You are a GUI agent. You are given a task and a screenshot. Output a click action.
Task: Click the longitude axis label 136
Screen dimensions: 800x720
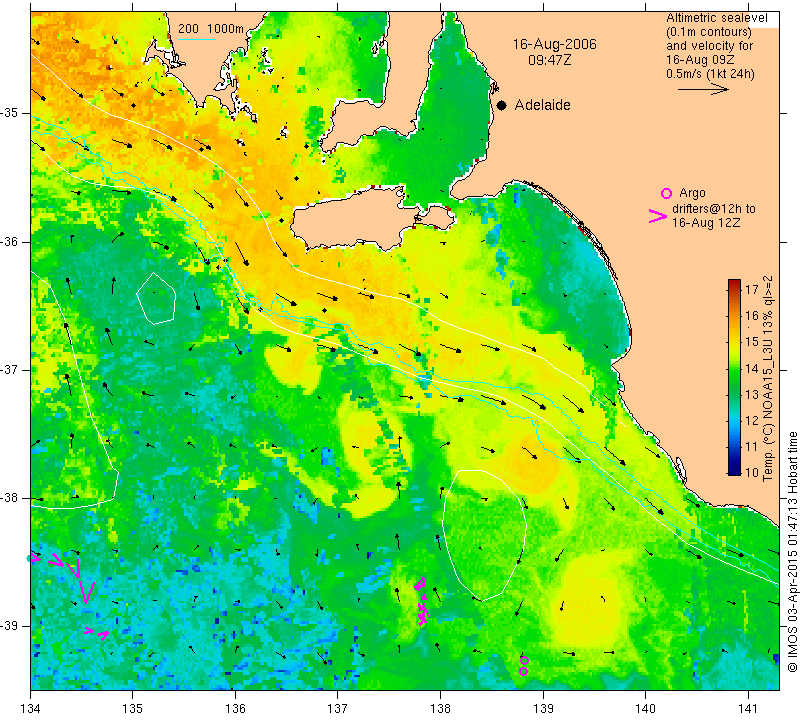point(235,708)
